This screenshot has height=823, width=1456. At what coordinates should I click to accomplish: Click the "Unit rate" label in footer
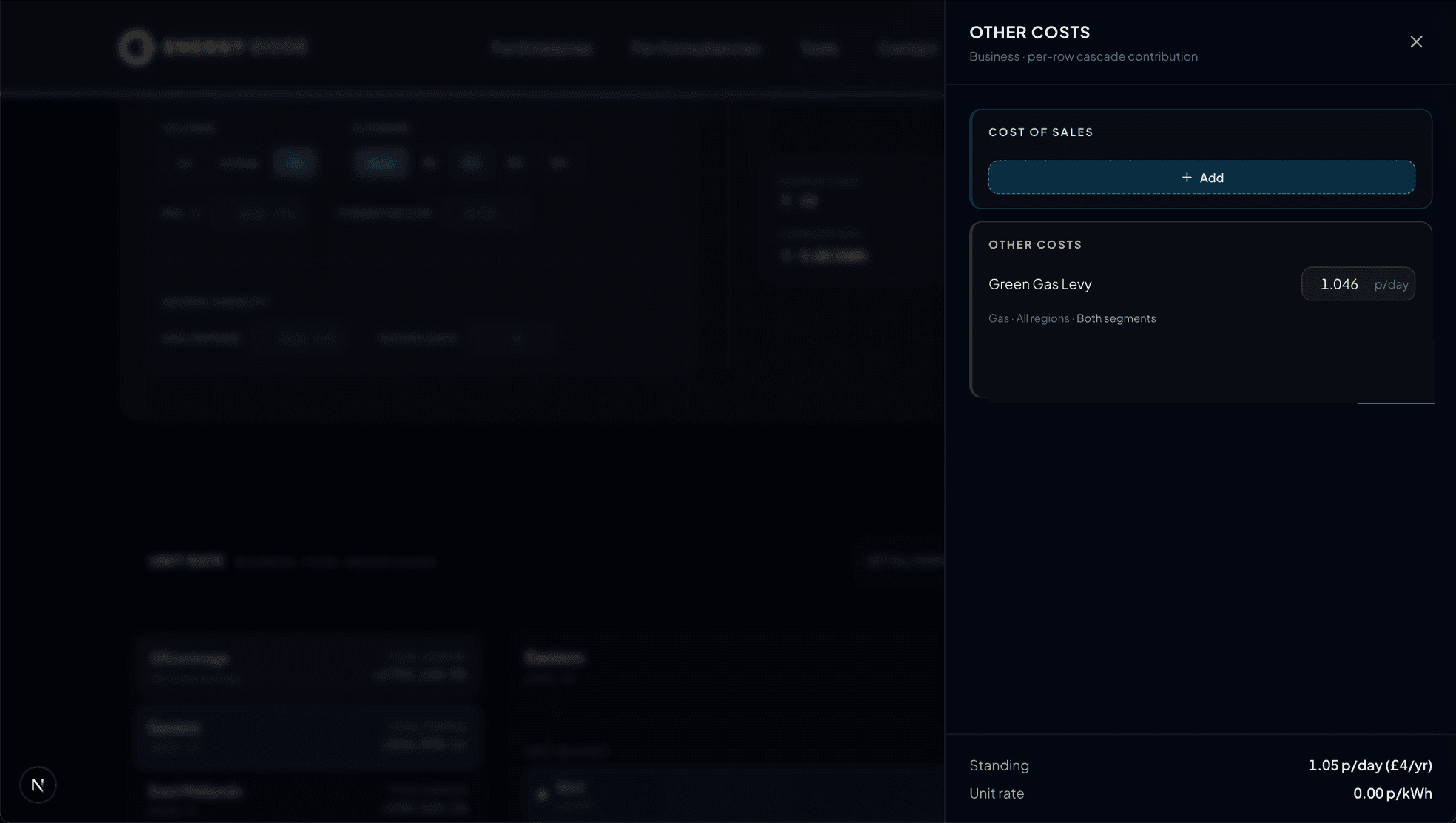(x=997, y=793)
